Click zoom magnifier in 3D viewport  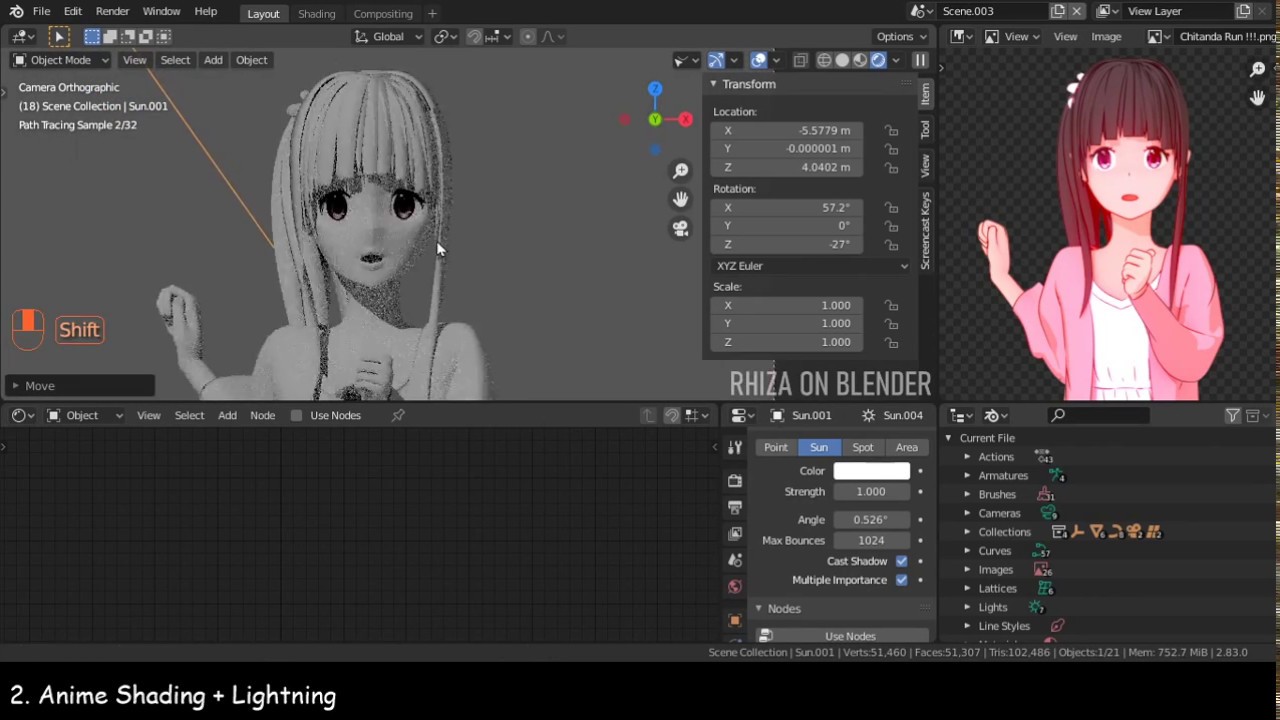680,171
